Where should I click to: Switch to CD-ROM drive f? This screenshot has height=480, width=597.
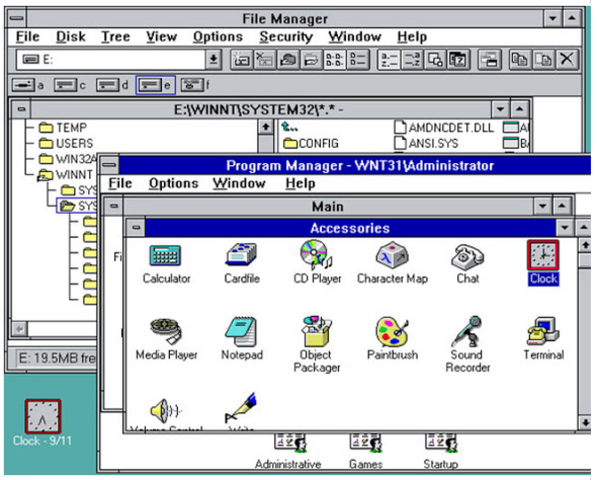[x=195, y=85]
